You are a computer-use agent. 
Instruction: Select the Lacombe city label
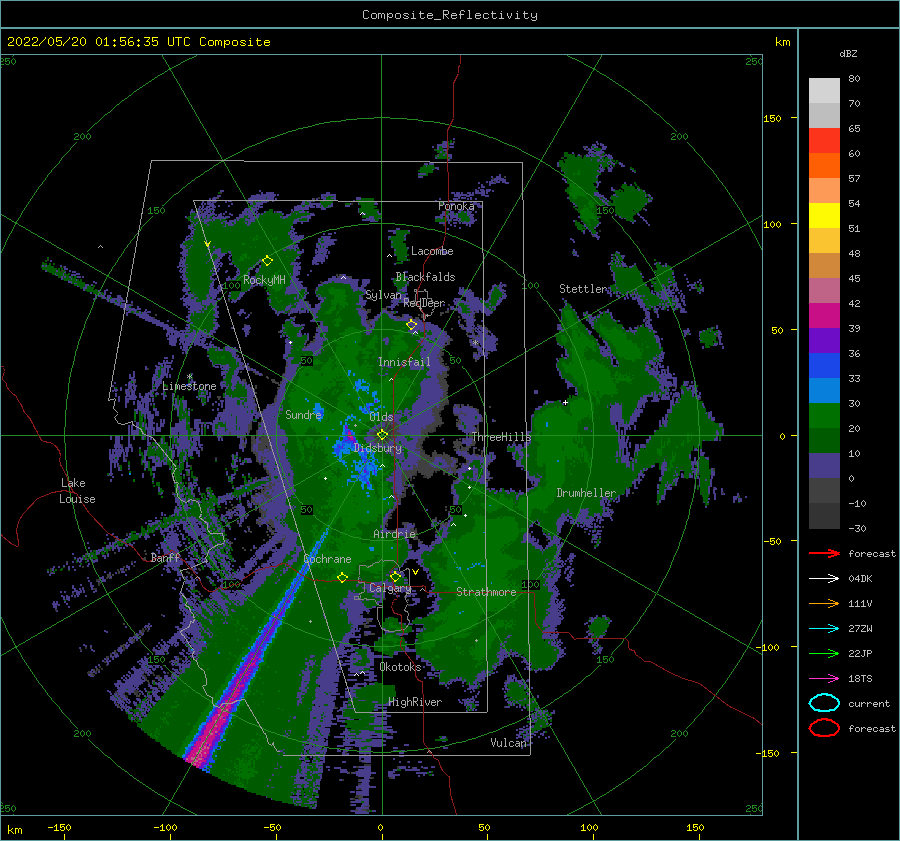(432, 251)
